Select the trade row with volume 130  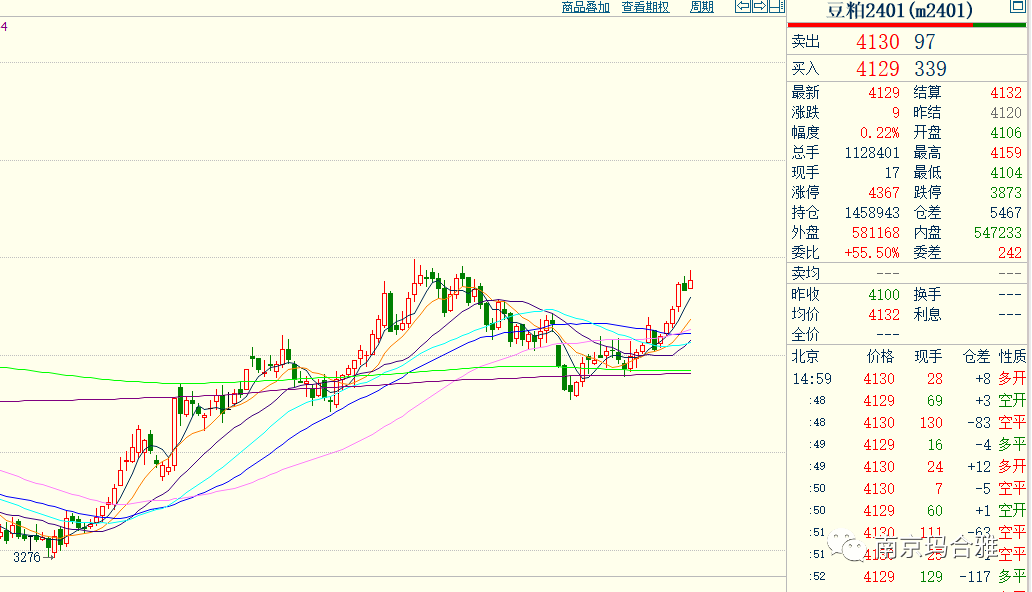(909, 423)
